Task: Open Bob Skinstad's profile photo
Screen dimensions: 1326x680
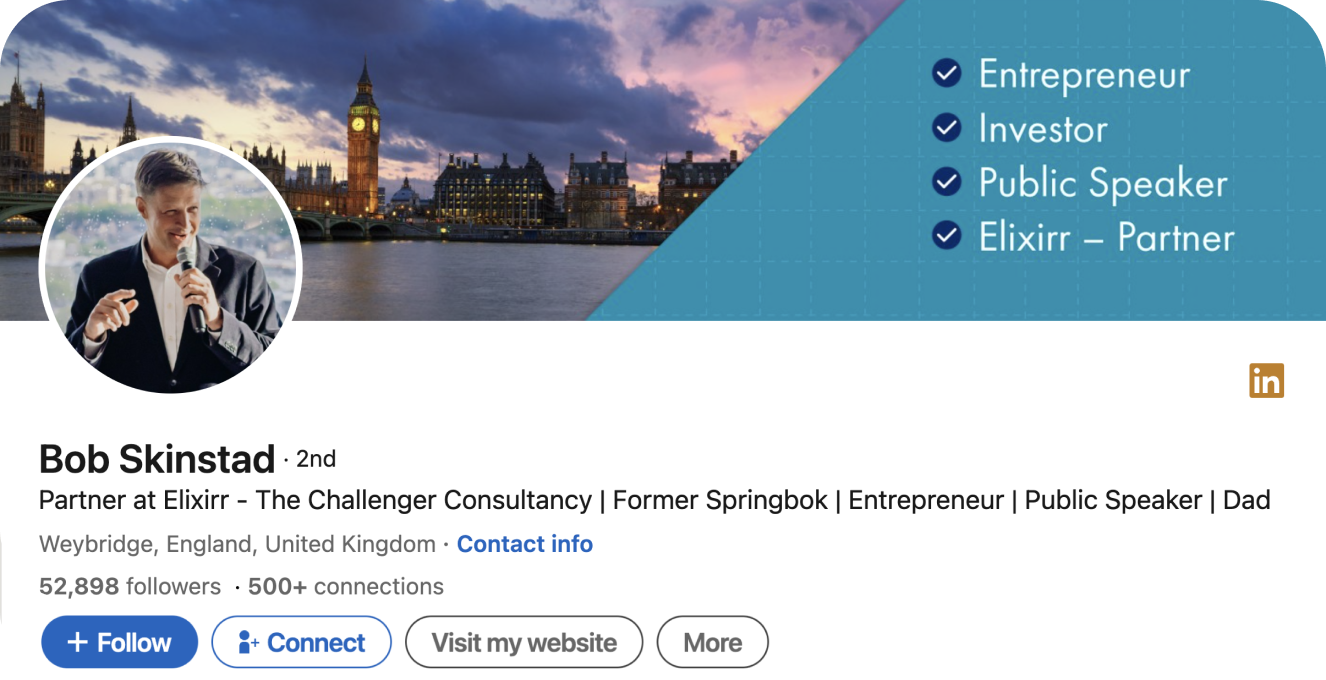Action: coord(170,265)
